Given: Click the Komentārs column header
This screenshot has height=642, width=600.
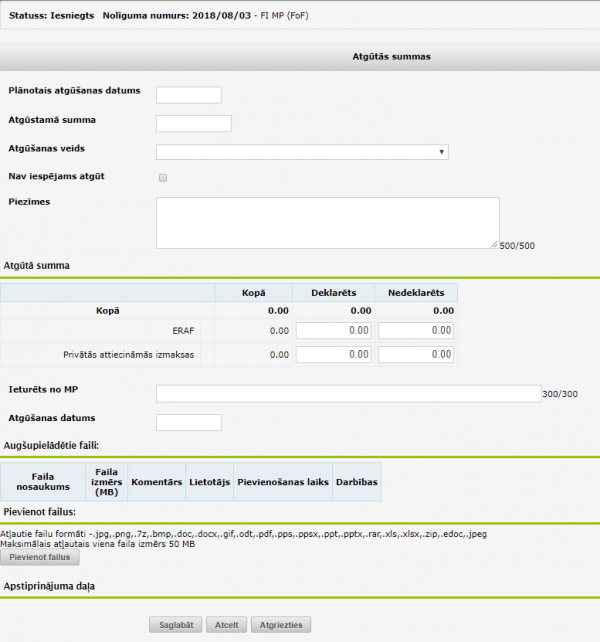Looking at the screenshot, I should 156,482.
